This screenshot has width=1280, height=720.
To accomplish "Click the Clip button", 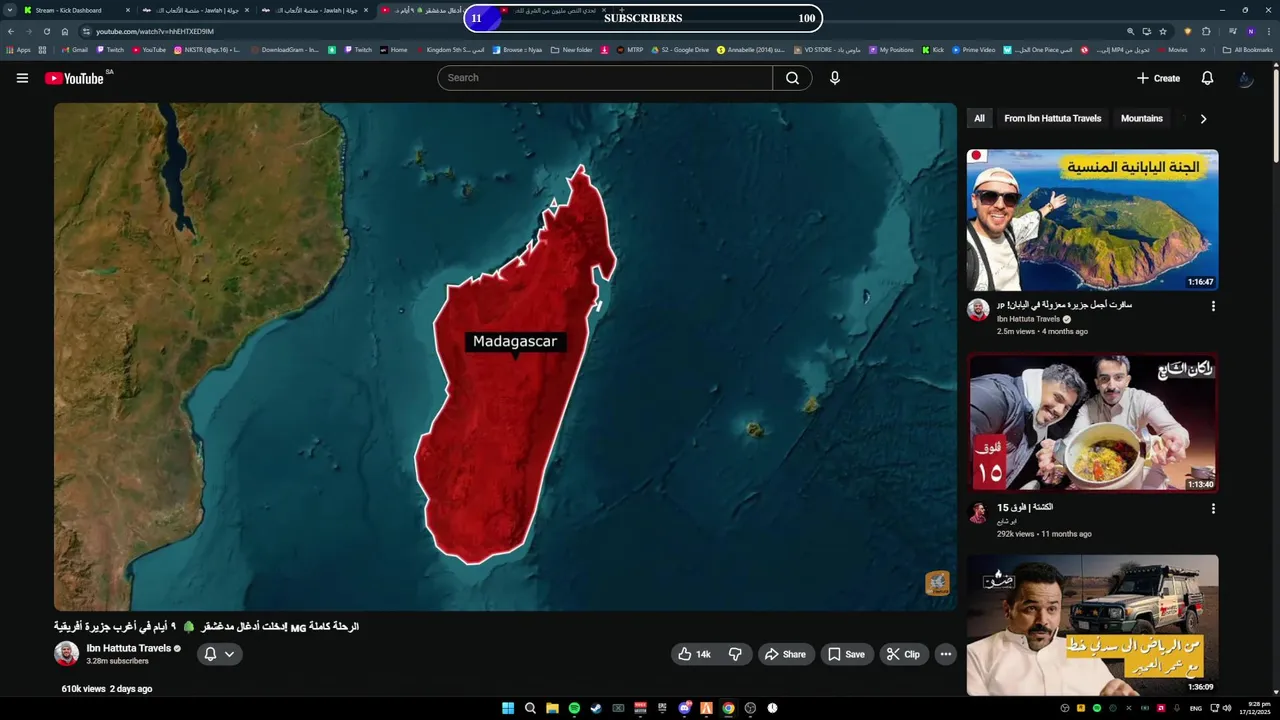I will click(904, 654).
